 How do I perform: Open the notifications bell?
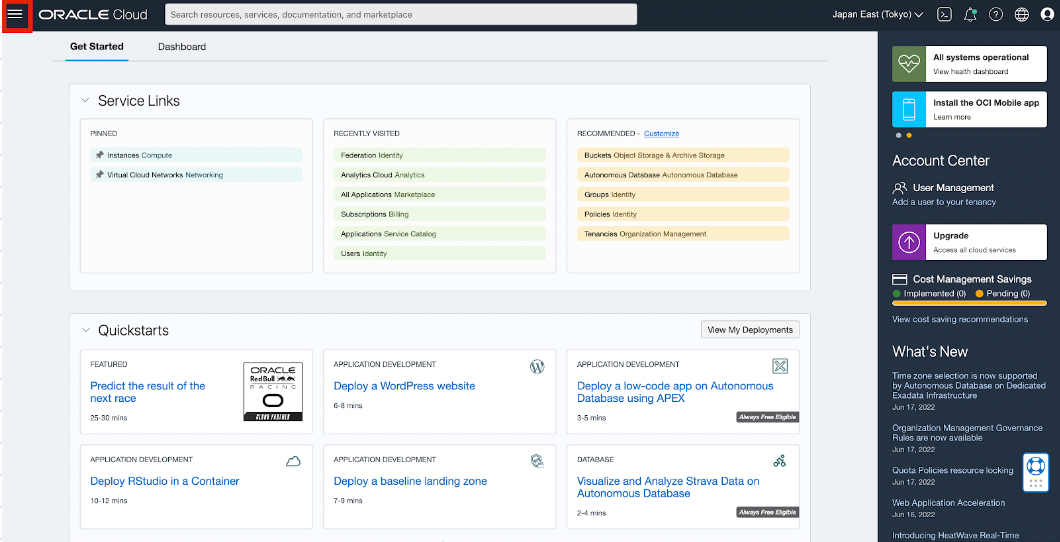[x=970, y=15]
